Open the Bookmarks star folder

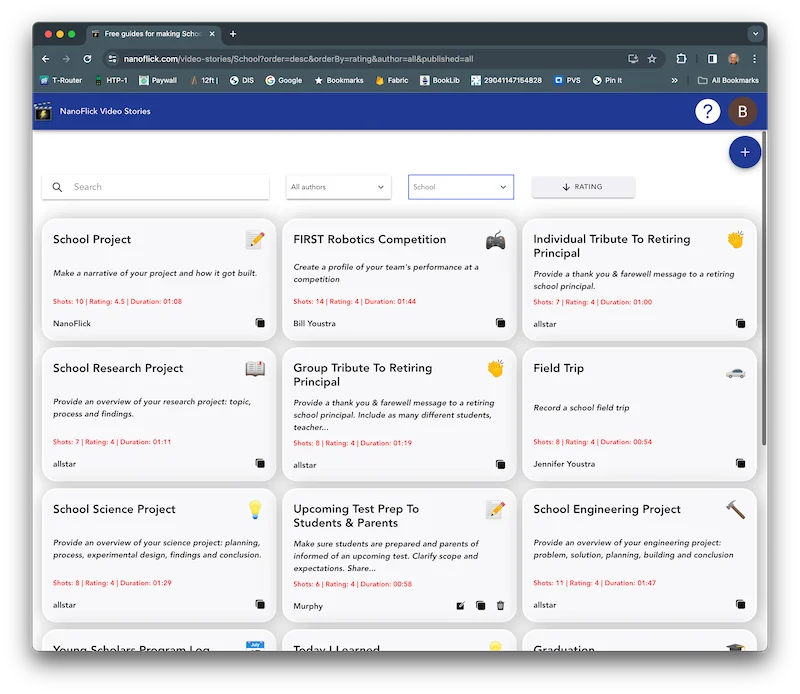(339, 81)
